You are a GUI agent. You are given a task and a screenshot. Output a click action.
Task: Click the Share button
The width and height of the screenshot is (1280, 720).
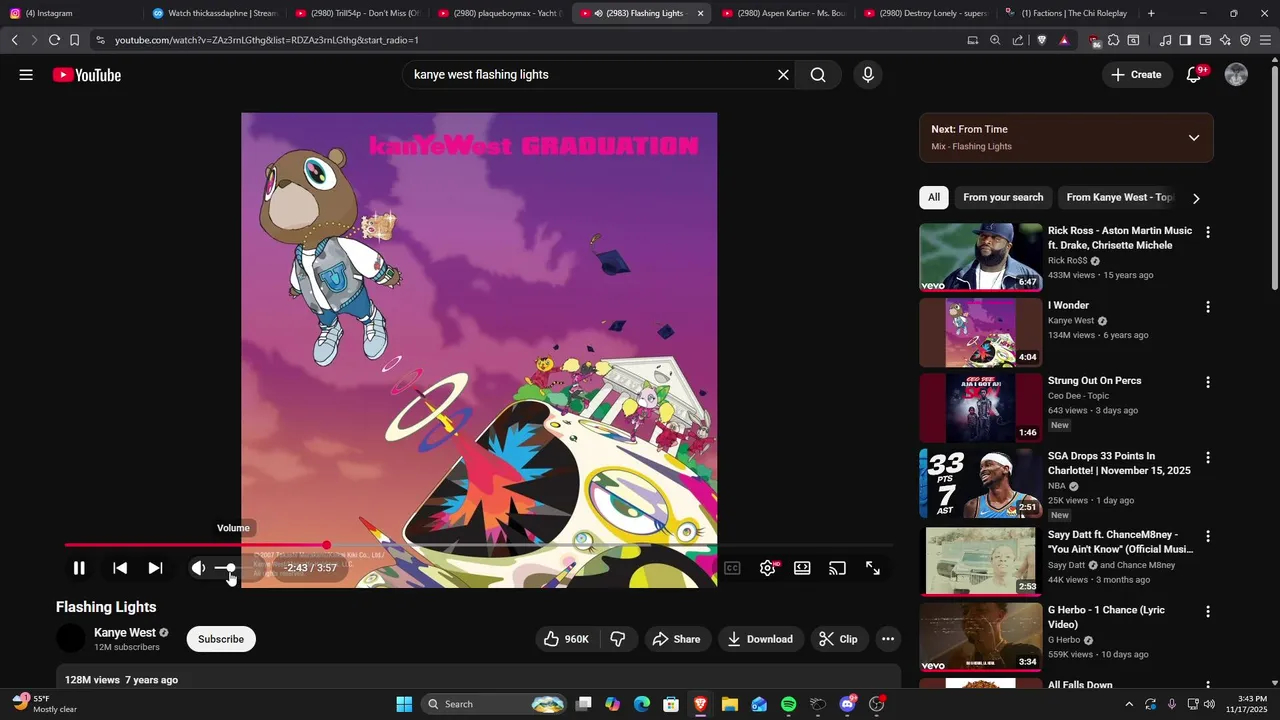point(676,639)
